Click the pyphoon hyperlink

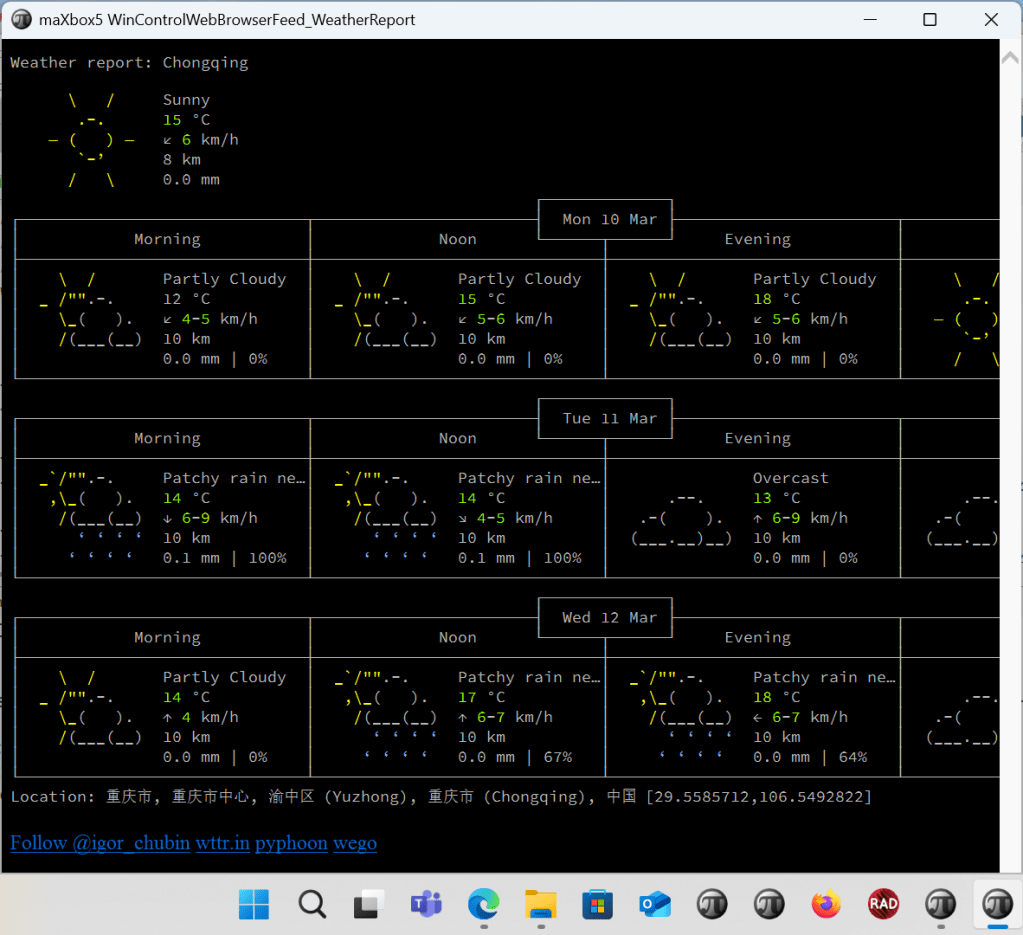(291, 843)
